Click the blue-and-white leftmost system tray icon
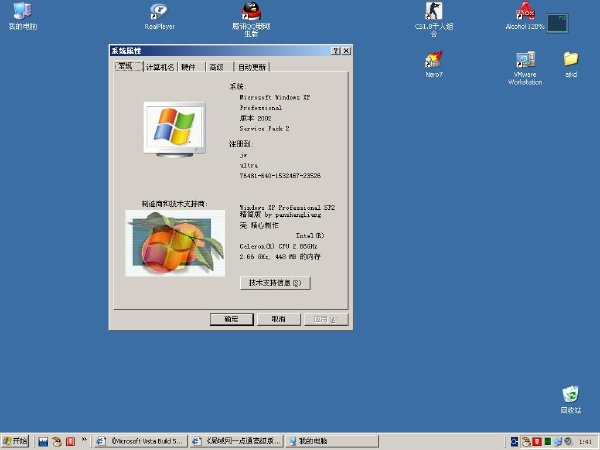This screenshot has width=600, height=450. 515,442
